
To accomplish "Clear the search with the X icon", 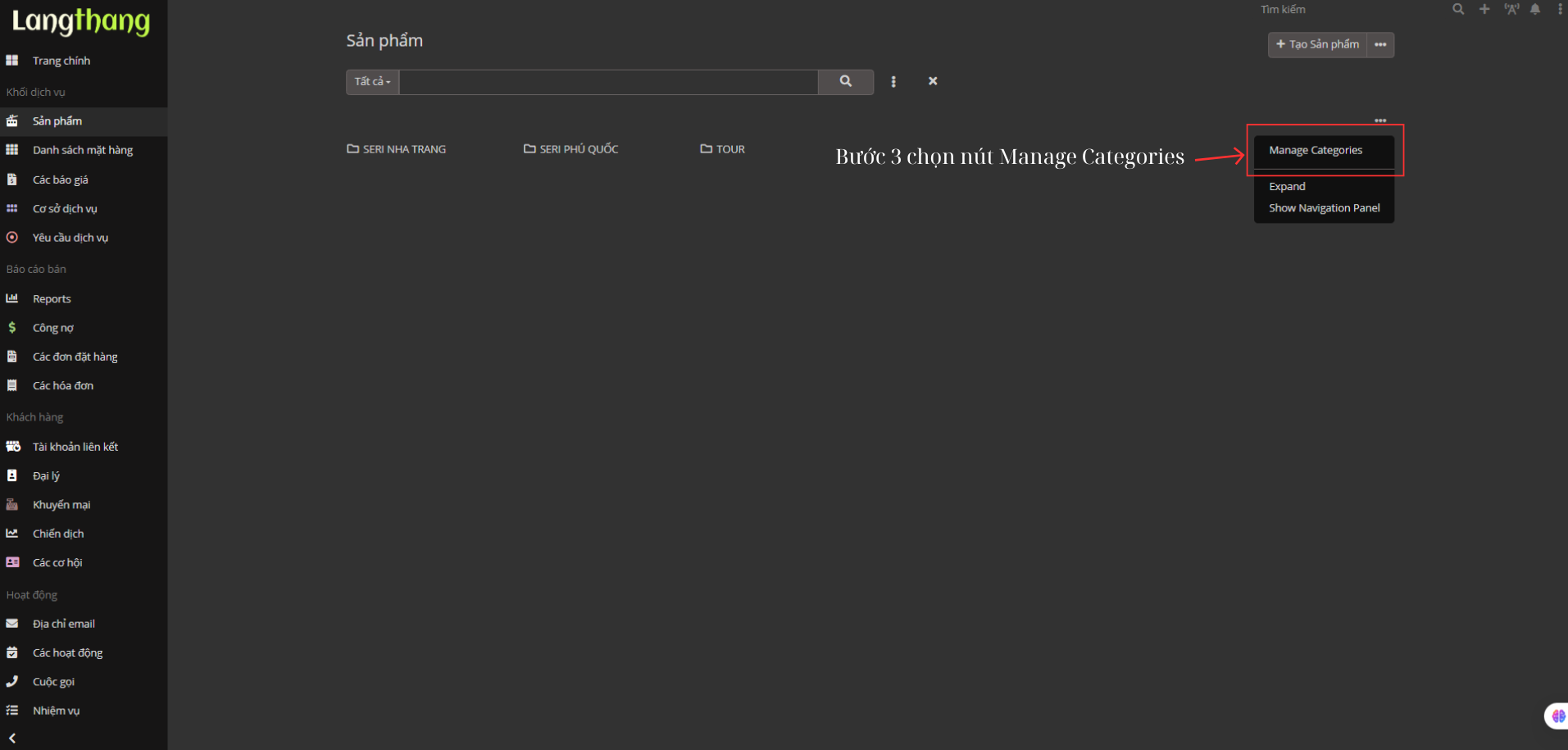I will [933, 81].
